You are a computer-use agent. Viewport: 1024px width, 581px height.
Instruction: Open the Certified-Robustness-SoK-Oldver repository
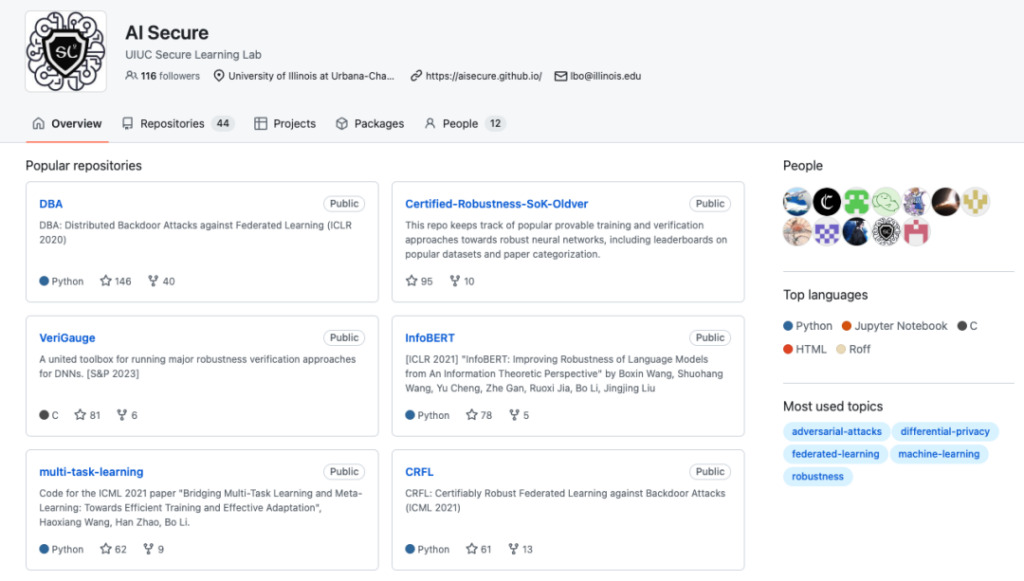coord(496,204)
